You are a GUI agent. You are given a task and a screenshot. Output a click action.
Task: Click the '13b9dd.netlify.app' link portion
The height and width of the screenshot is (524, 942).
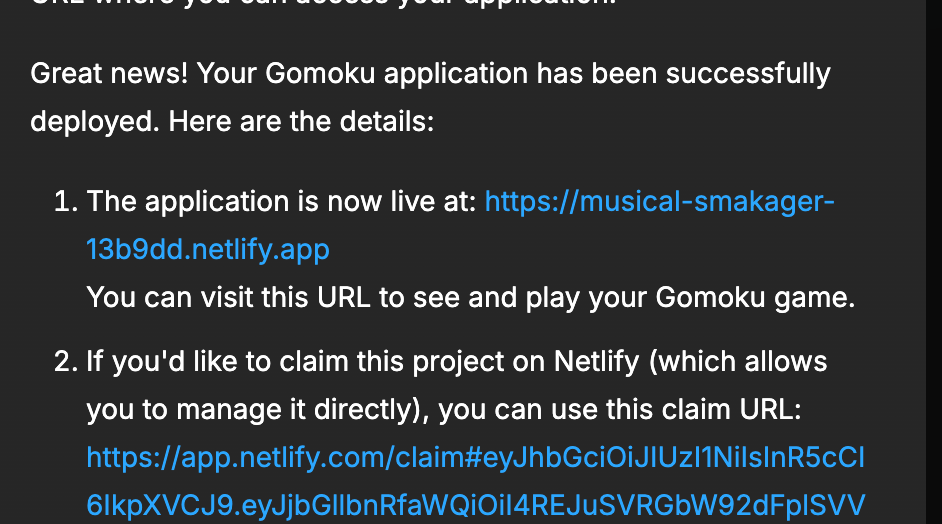pos(208,249)
